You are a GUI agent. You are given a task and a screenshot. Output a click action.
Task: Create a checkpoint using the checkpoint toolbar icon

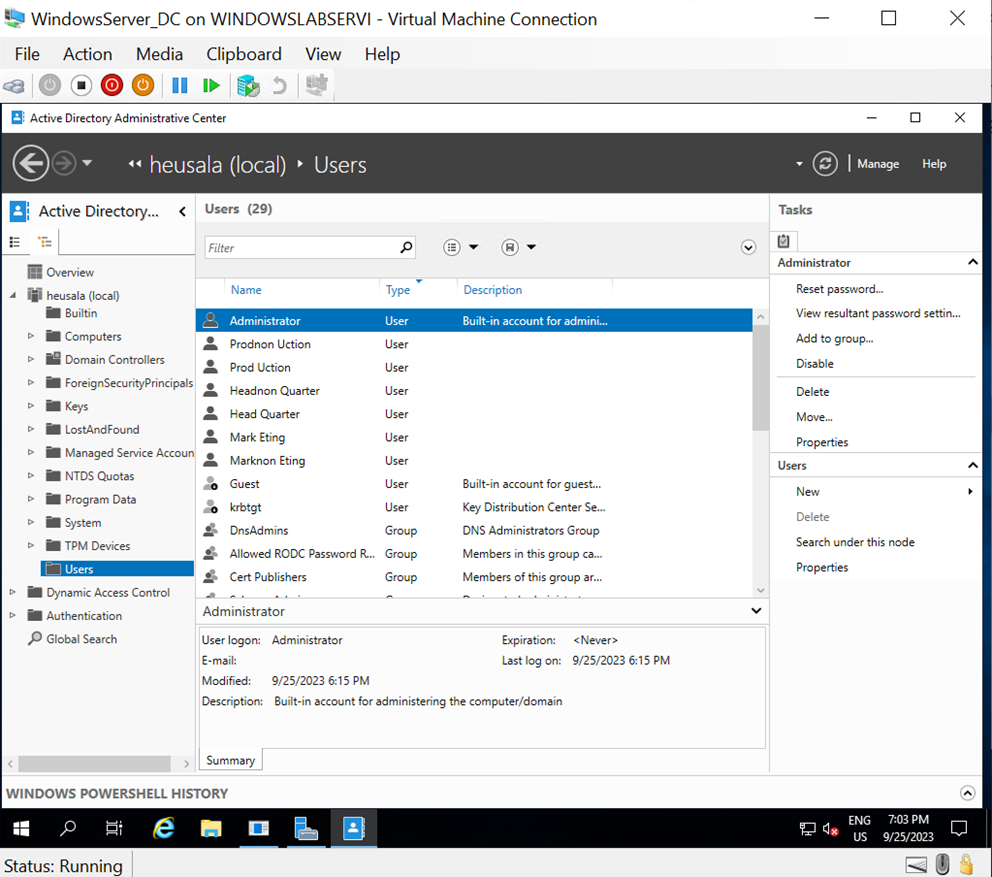click(x=247, y=86)
